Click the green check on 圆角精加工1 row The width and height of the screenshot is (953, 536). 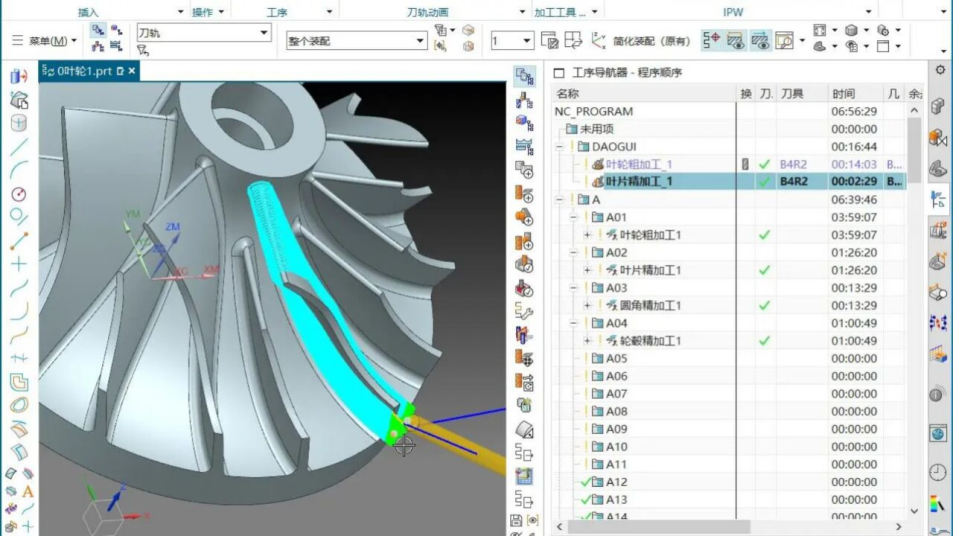coord(764,306)
